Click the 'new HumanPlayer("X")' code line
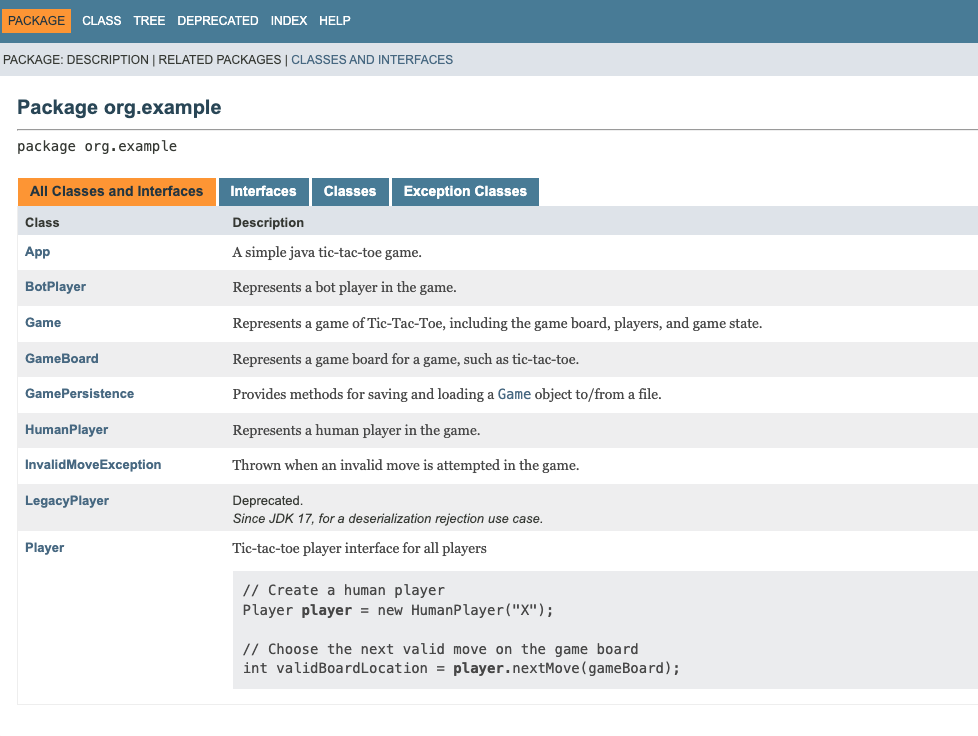This screenshot has height=736, width=978. tap(398, 610)
